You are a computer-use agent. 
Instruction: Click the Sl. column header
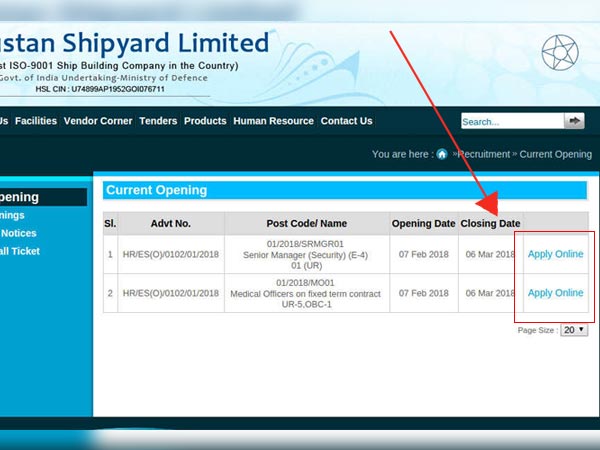point(110,223)
